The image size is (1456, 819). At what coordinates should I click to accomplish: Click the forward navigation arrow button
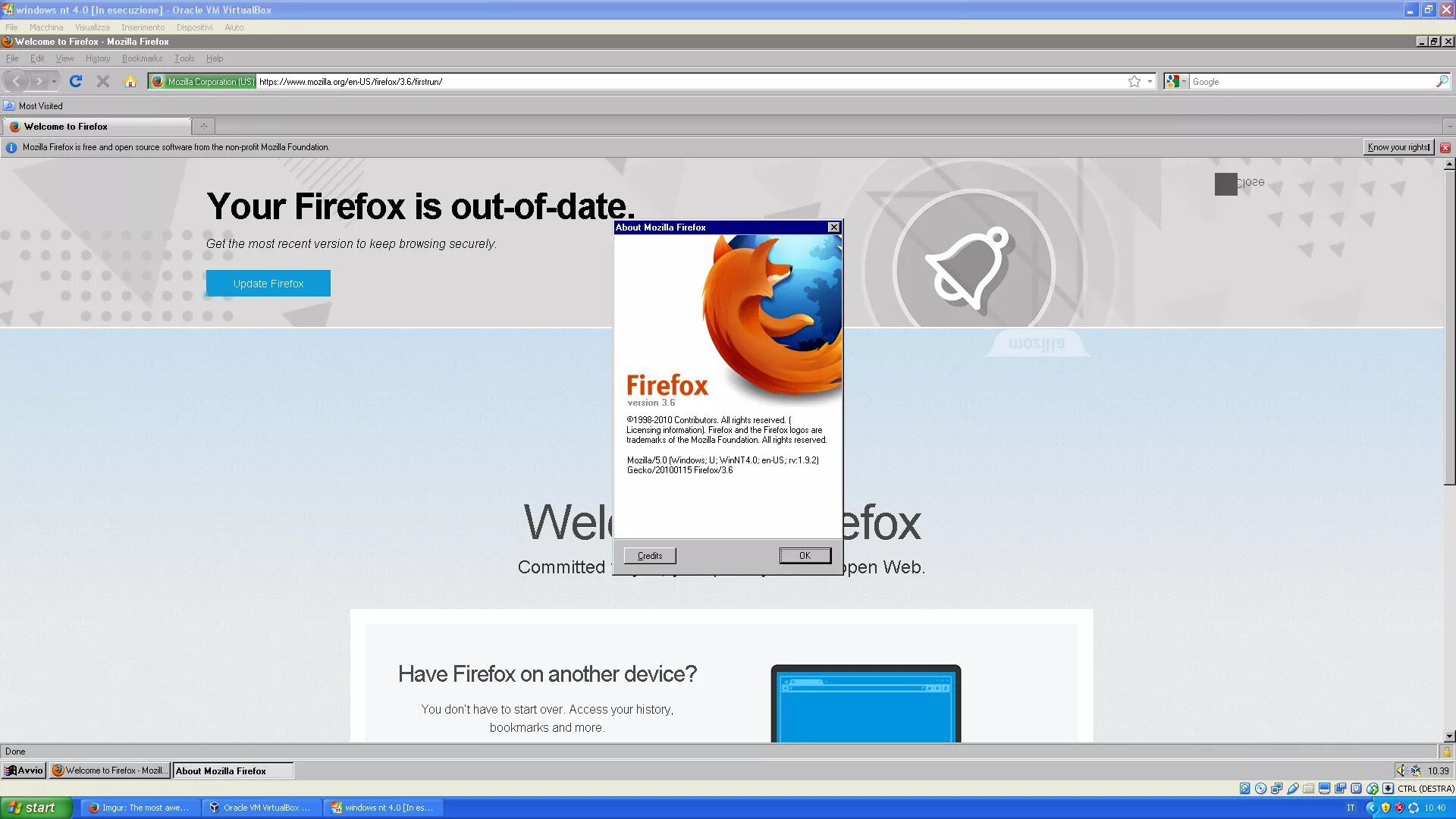tap(39, 81)
